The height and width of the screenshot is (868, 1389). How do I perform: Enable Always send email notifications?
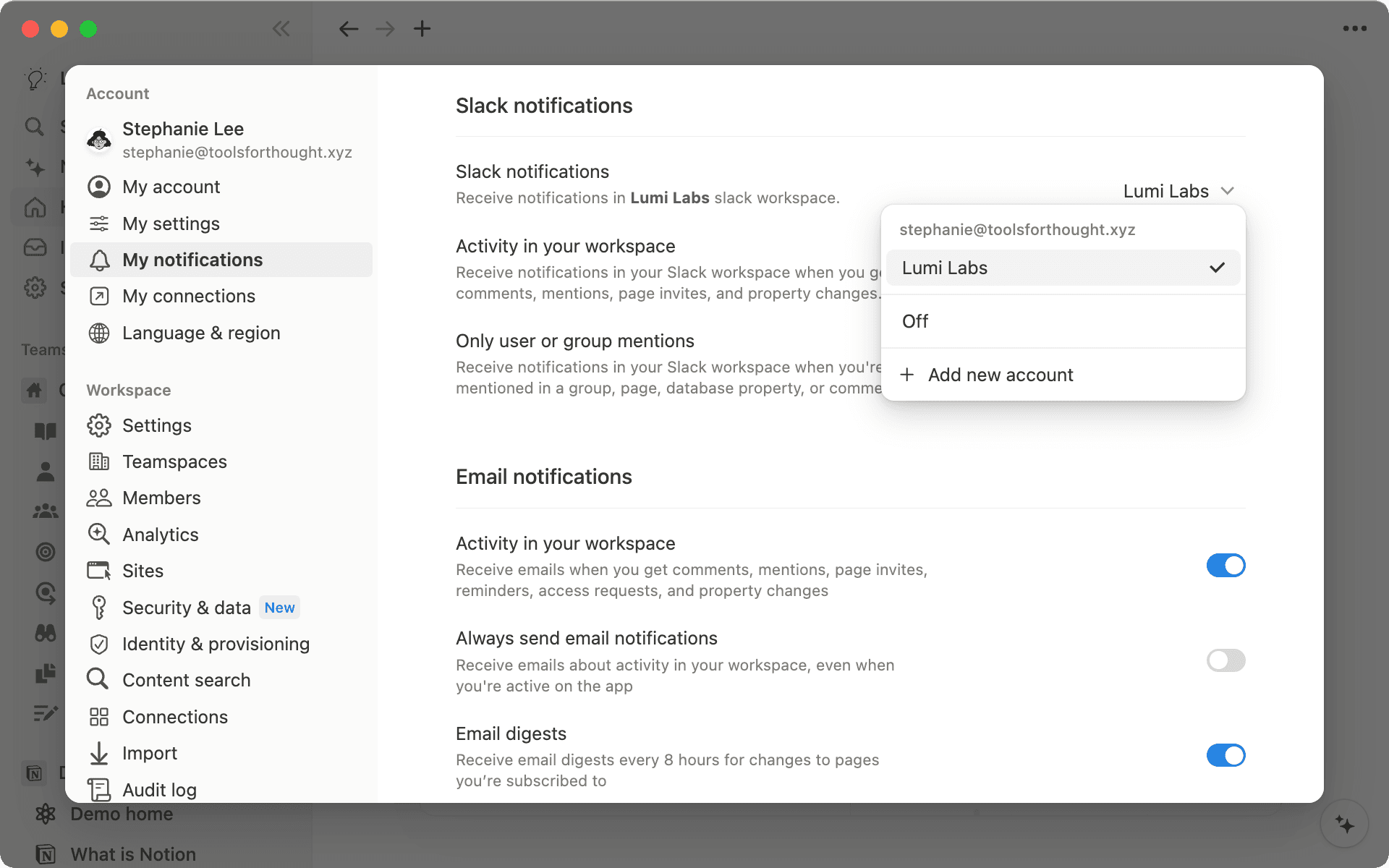1226,660
